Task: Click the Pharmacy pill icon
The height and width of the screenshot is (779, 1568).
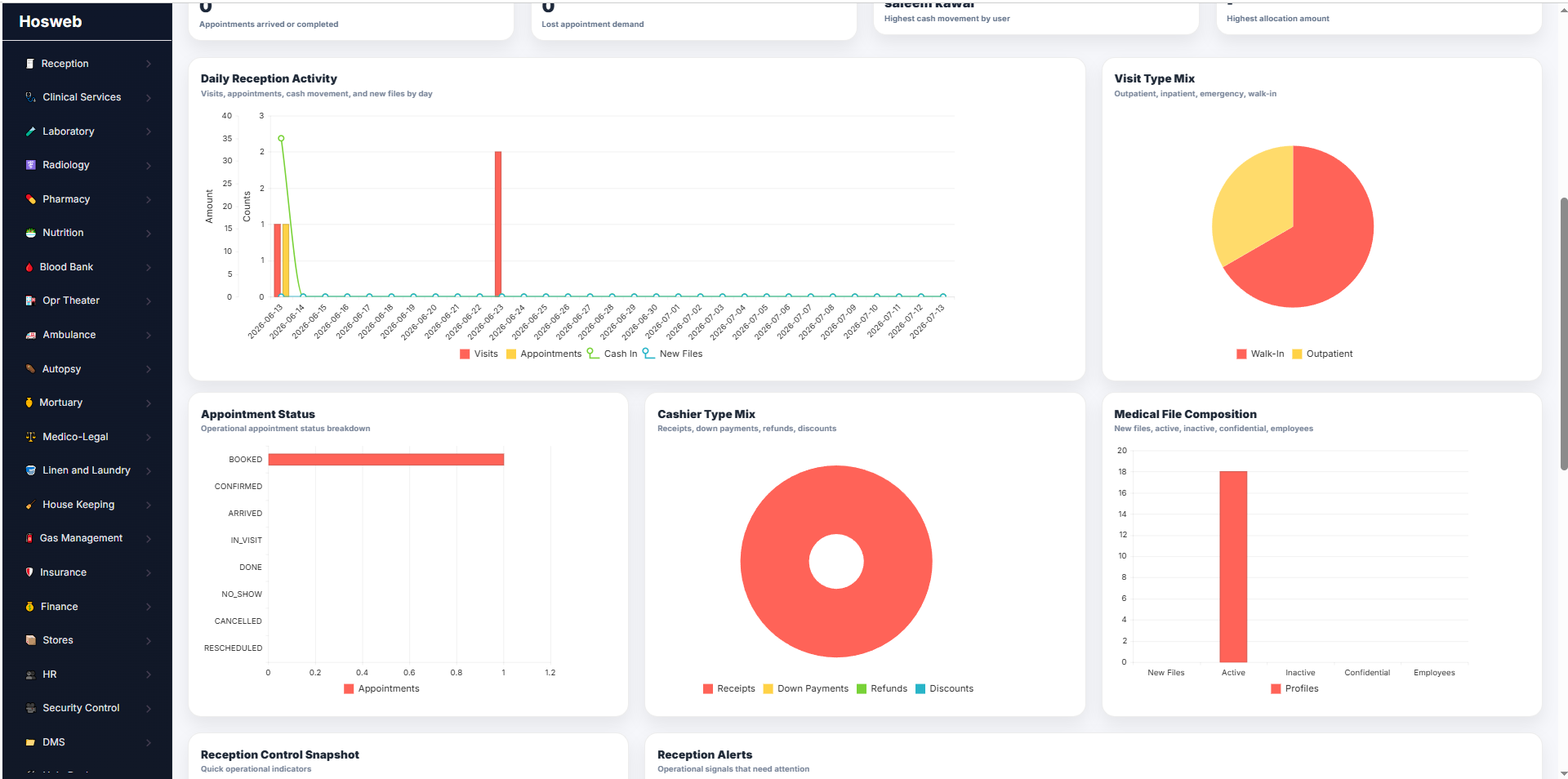Action: [x=30, y=199]
